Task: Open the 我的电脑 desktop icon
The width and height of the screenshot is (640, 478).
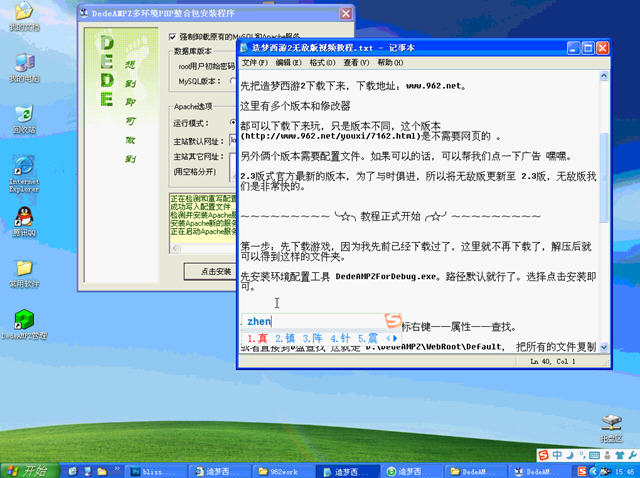Action: 24,67
